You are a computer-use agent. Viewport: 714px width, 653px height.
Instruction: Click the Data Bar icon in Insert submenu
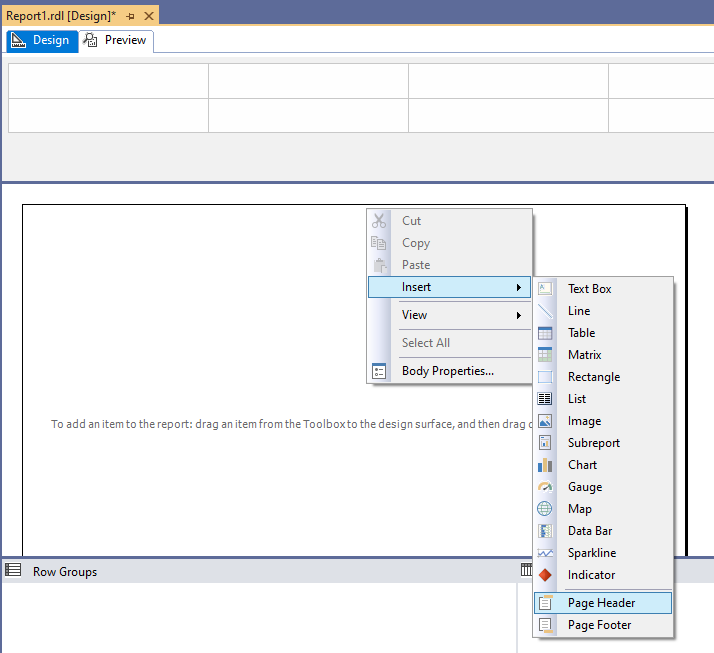coord(545,531)
